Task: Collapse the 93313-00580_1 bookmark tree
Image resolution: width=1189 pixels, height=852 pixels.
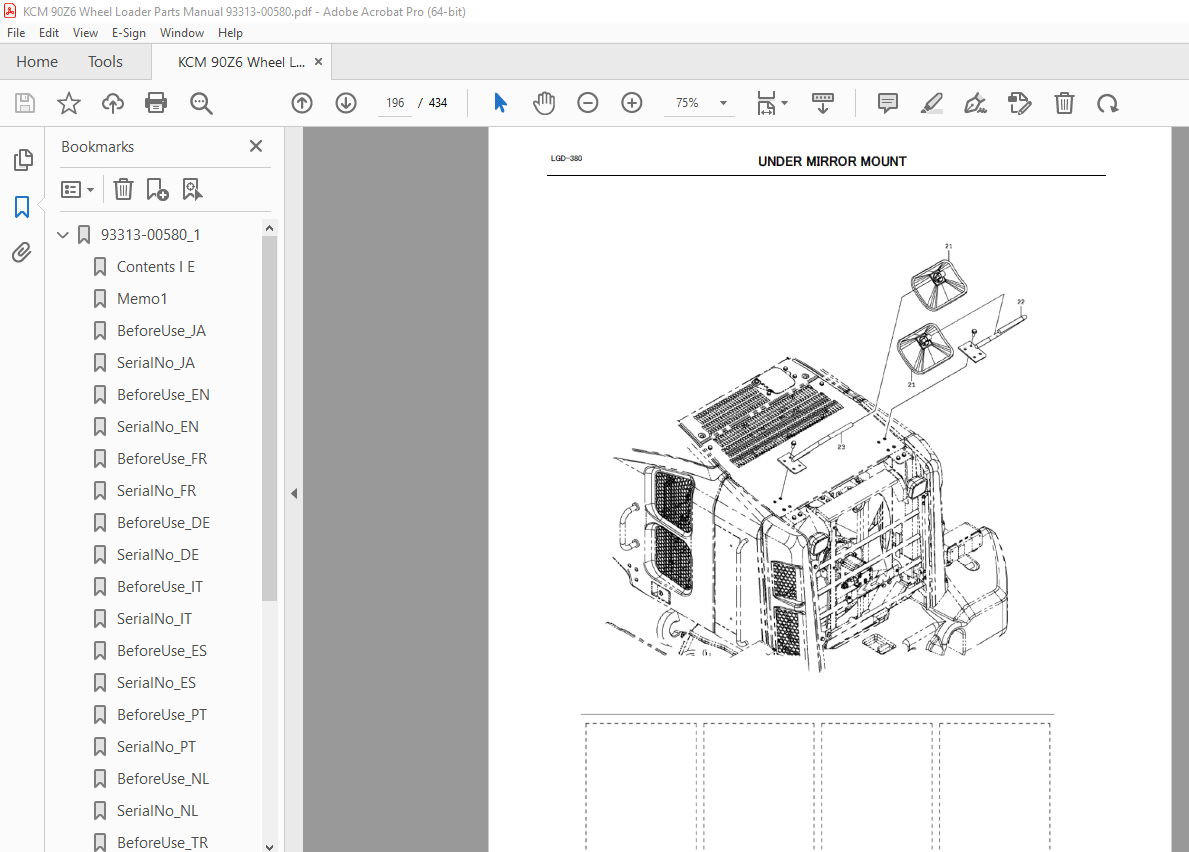Action: click(x=63, y=235)
